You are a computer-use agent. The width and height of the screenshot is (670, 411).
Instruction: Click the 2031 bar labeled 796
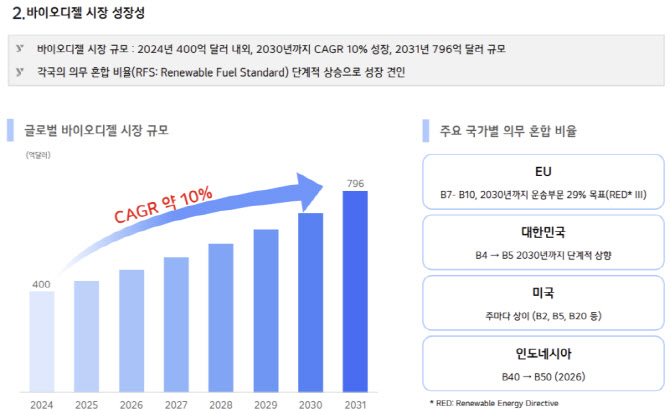pos(355,291)
